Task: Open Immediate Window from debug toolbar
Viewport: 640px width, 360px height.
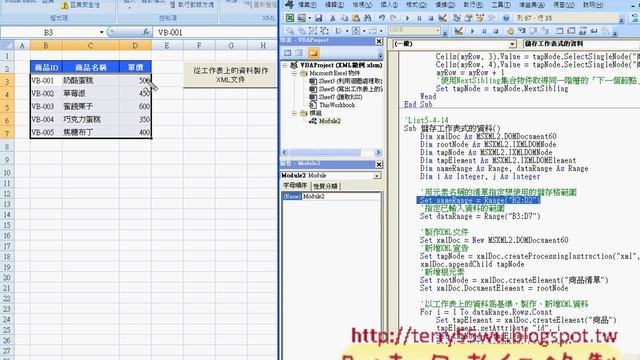Action: coord(571,31)
